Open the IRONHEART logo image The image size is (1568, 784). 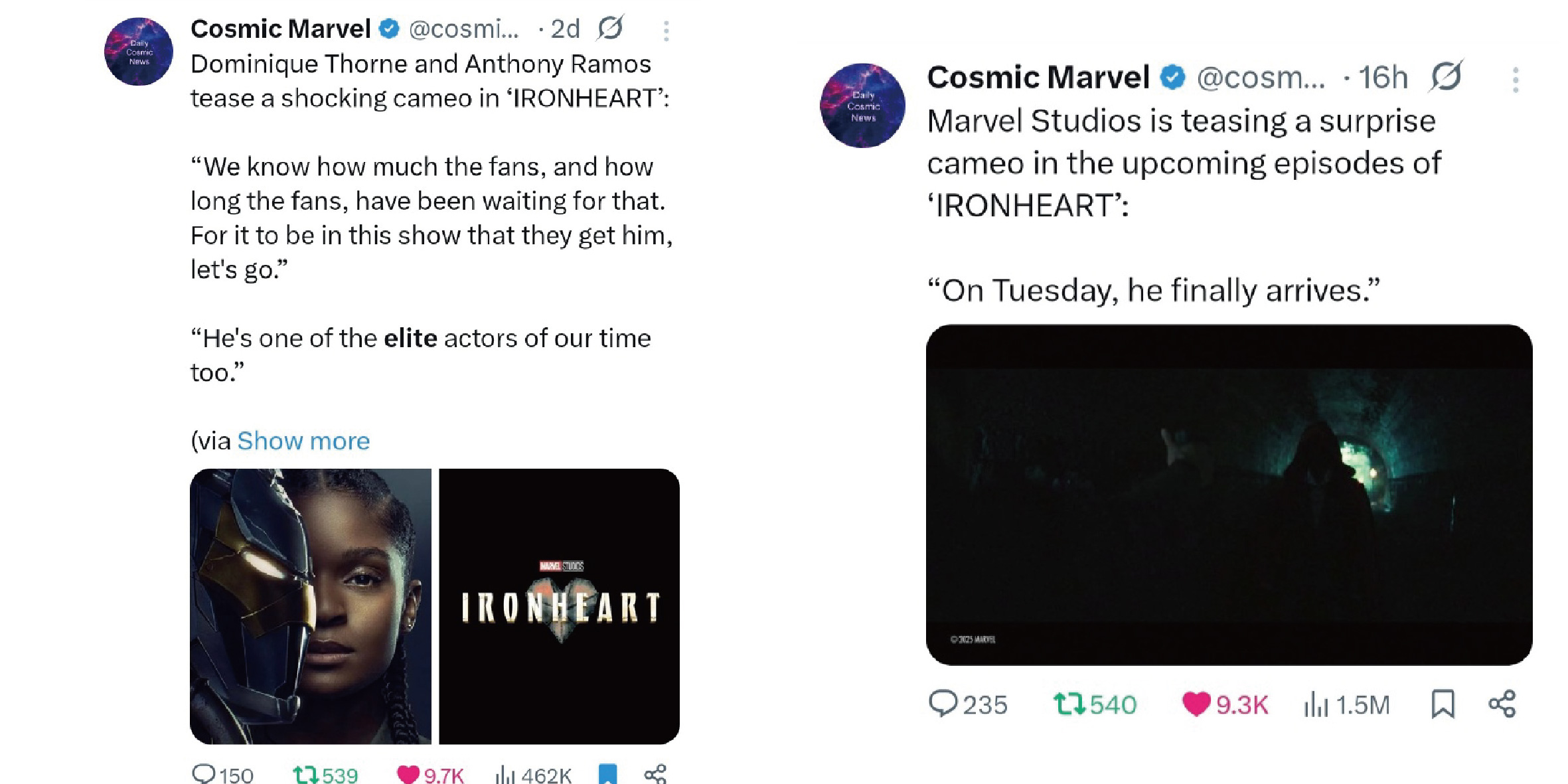click(559, 605)
